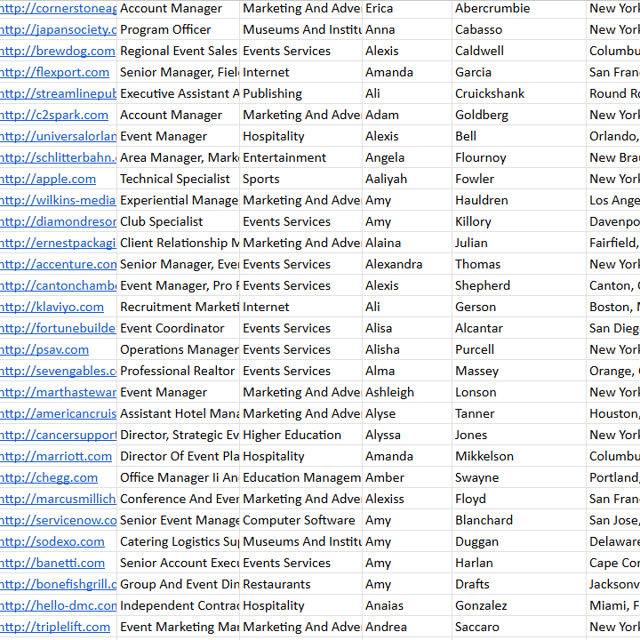Screen dimensions: 640x640
Task: Follow the chegg.com link
Action: coord(49,478)
